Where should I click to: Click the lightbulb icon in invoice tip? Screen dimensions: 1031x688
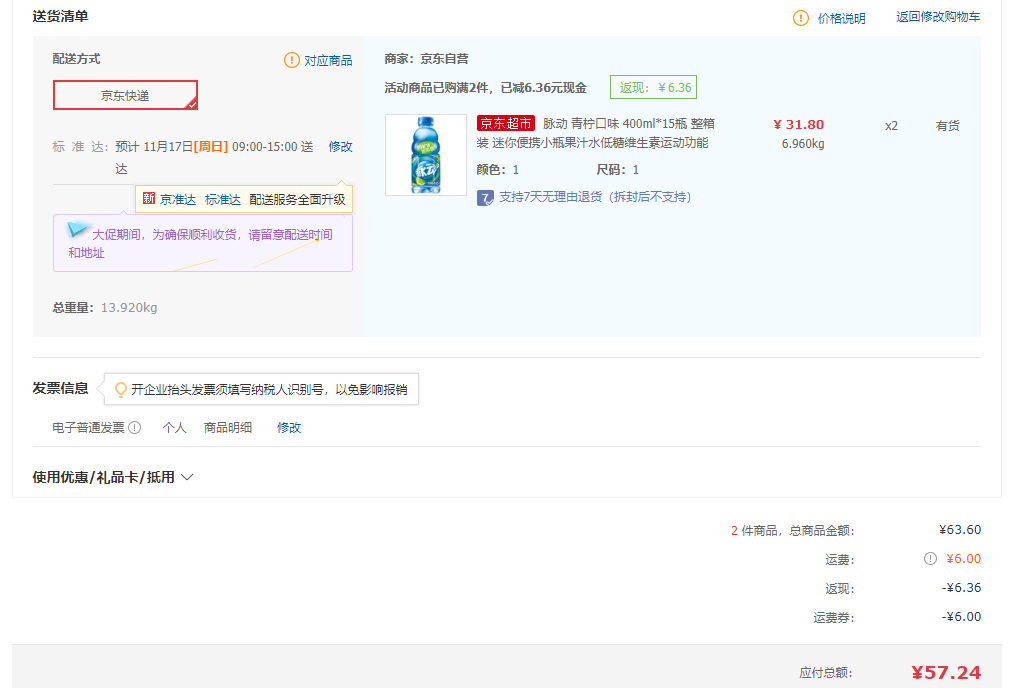tap(121, 389)
